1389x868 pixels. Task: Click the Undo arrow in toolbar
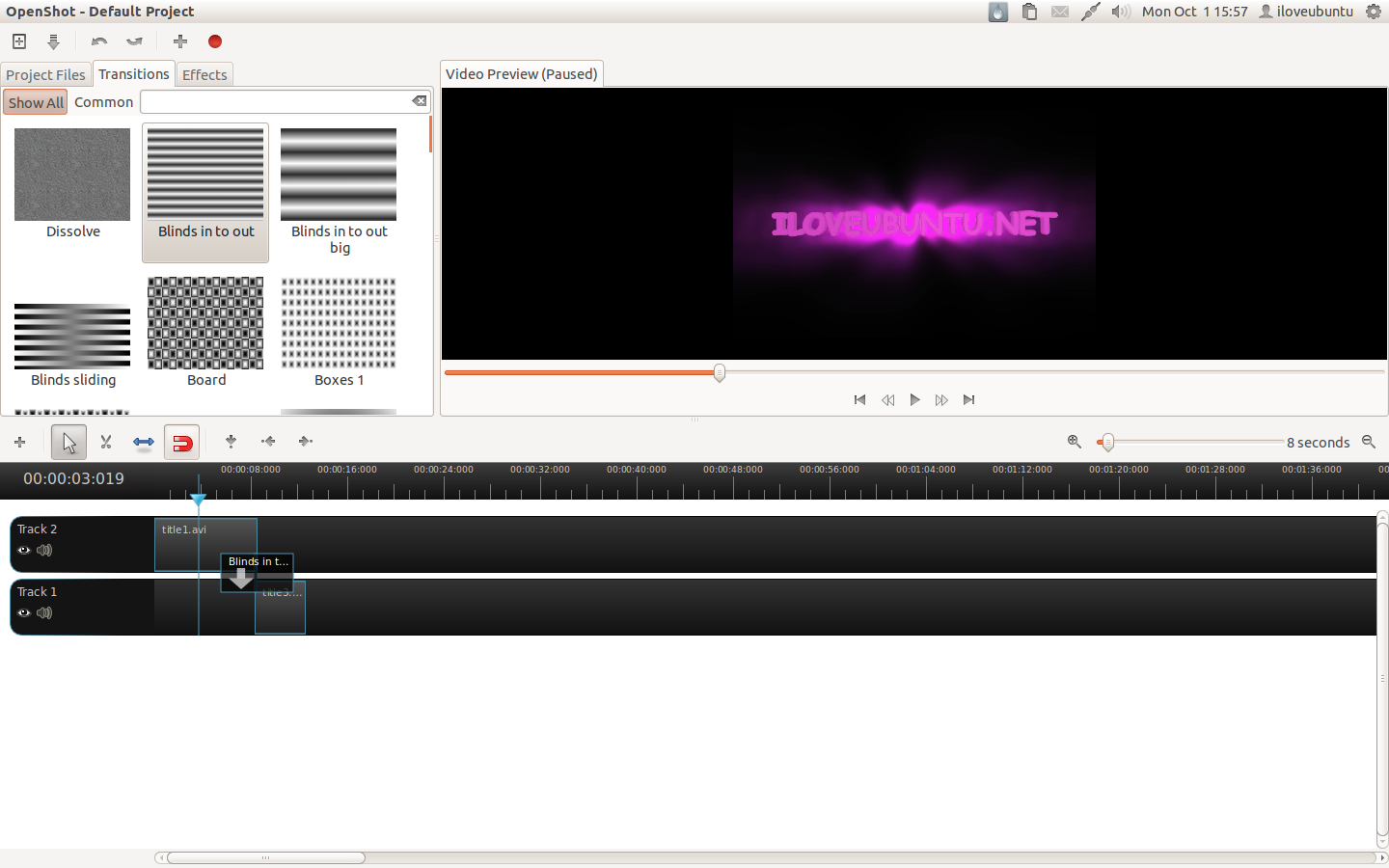98,41
